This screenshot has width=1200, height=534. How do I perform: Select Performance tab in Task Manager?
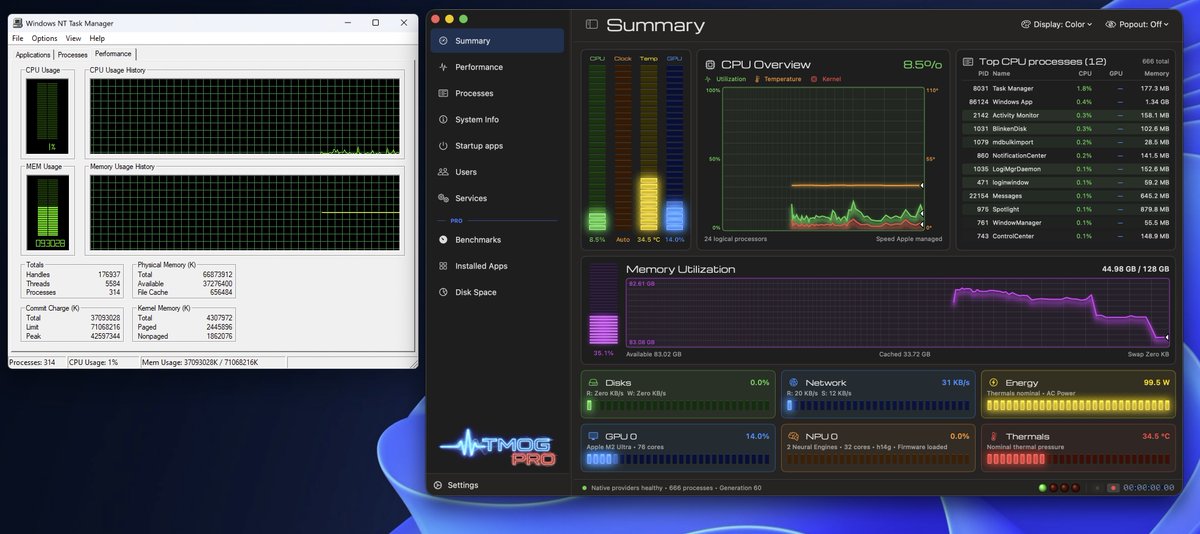[113, 54]
